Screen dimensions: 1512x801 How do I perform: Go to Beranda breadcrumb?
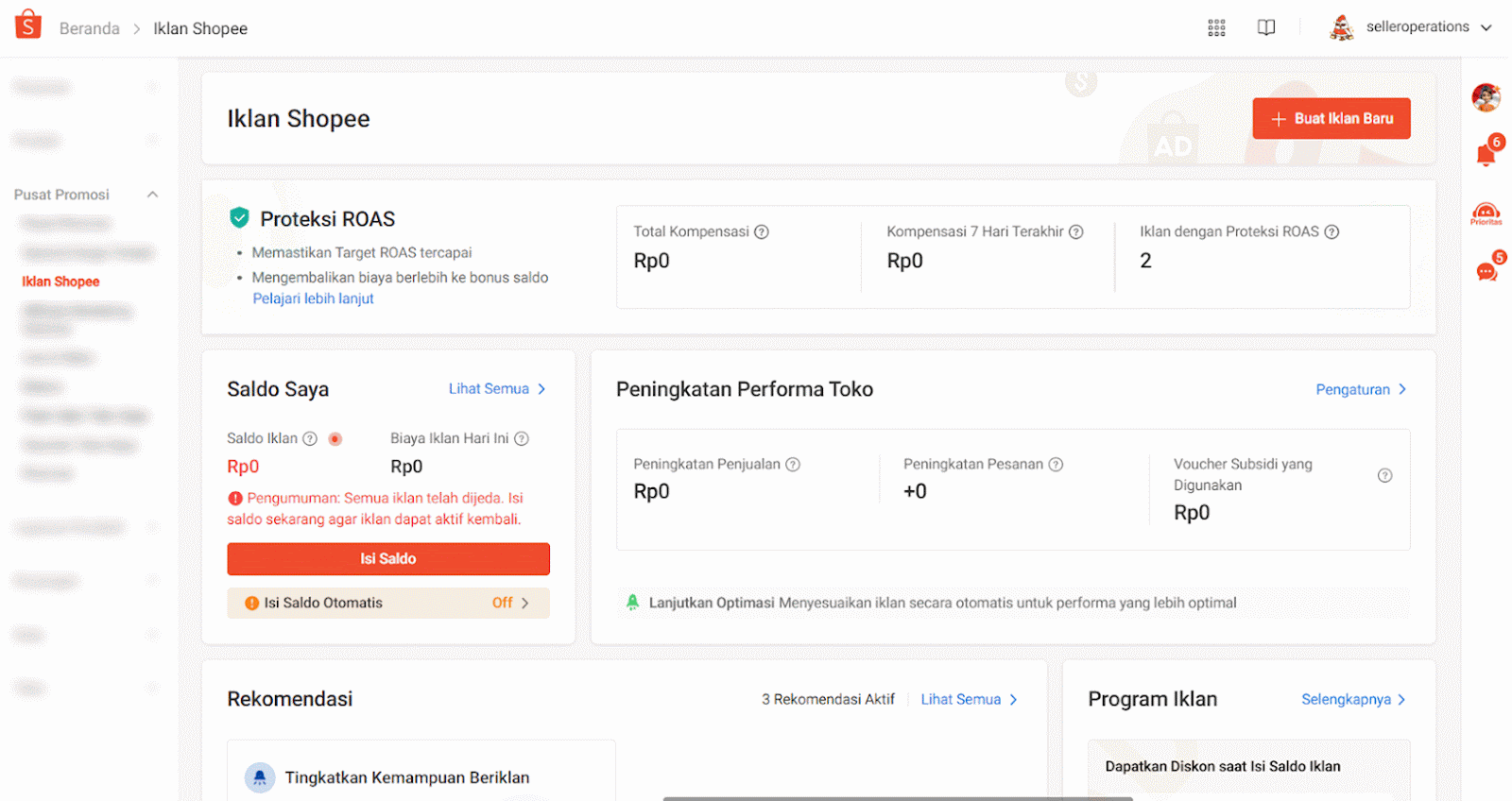(90, 28)
